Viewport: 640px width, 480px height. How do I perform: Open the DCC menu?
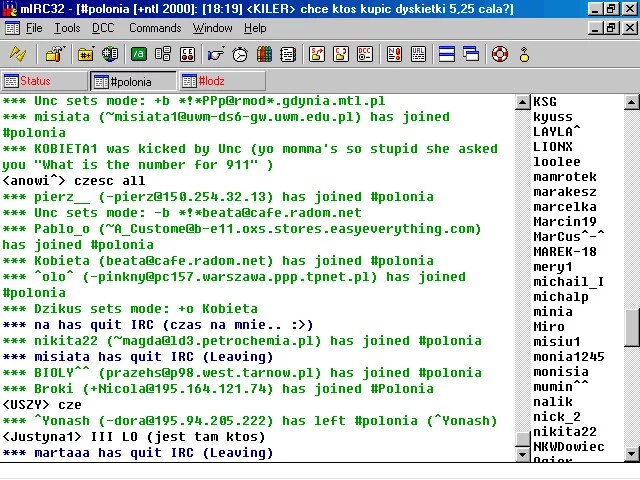pyautogui.click(x=103, y=28)
